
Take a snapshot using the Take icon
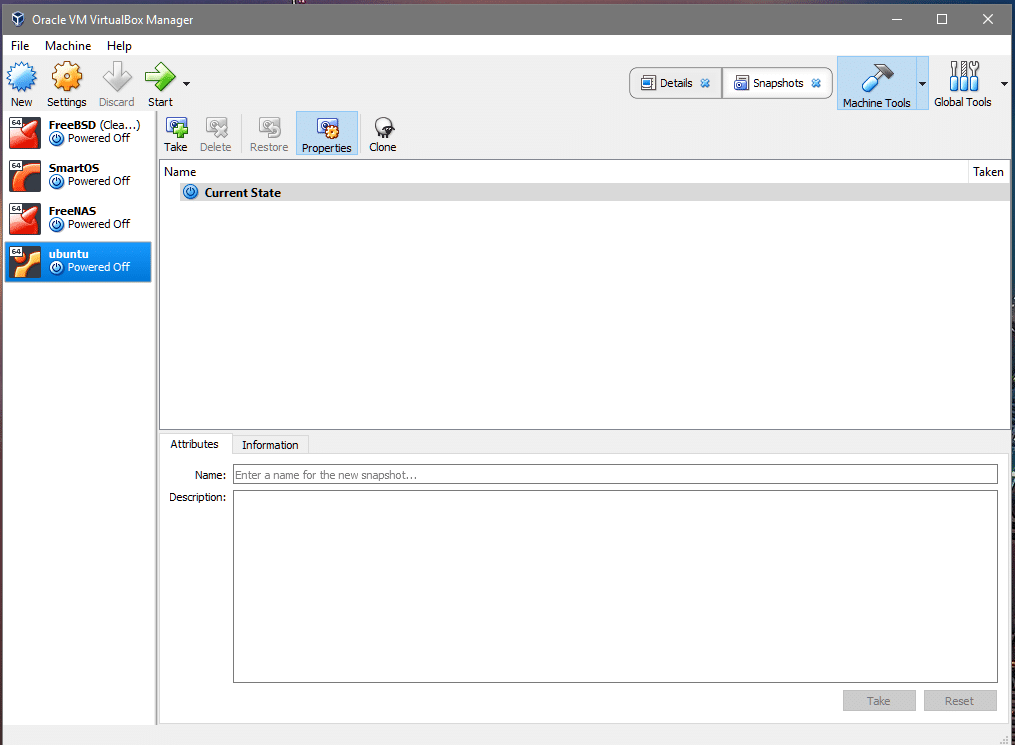(176, 128)
